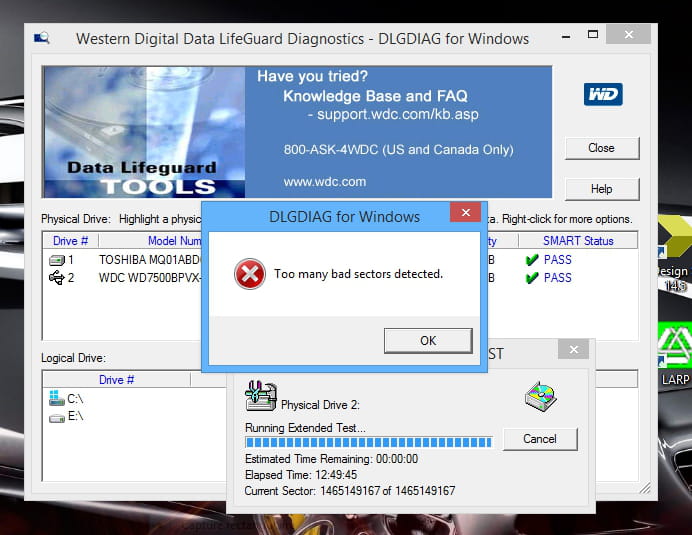Screen dimensions: 692x535
Task: Click the Data Lifeguard Tools banner image
Action: coord(144,132)
